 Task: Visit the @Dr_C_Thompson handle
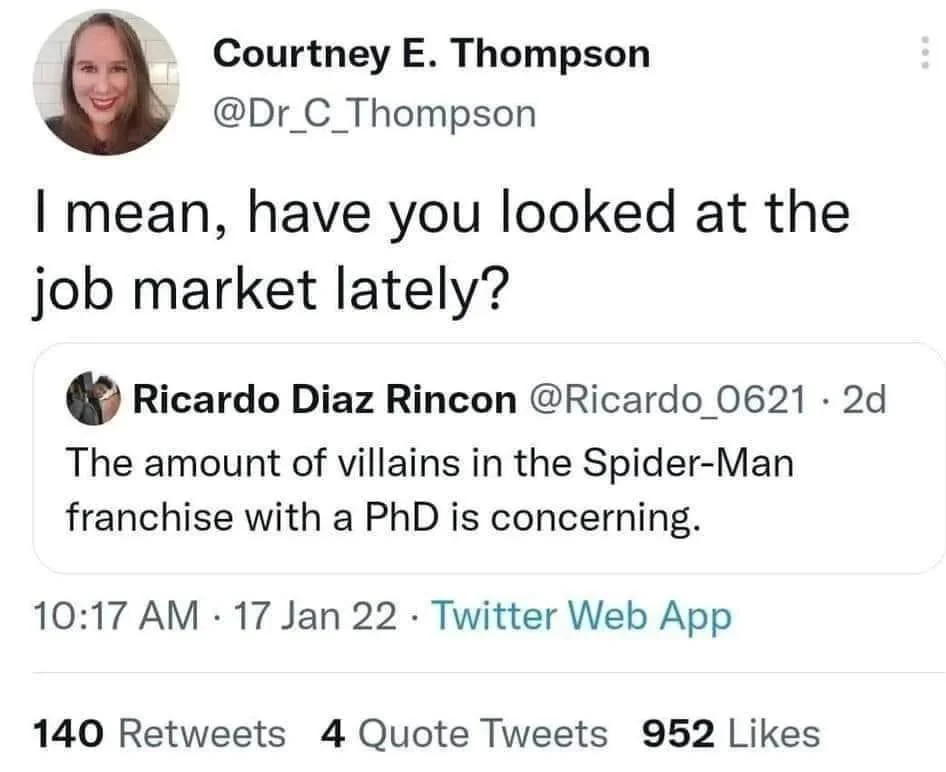[375, 113]
